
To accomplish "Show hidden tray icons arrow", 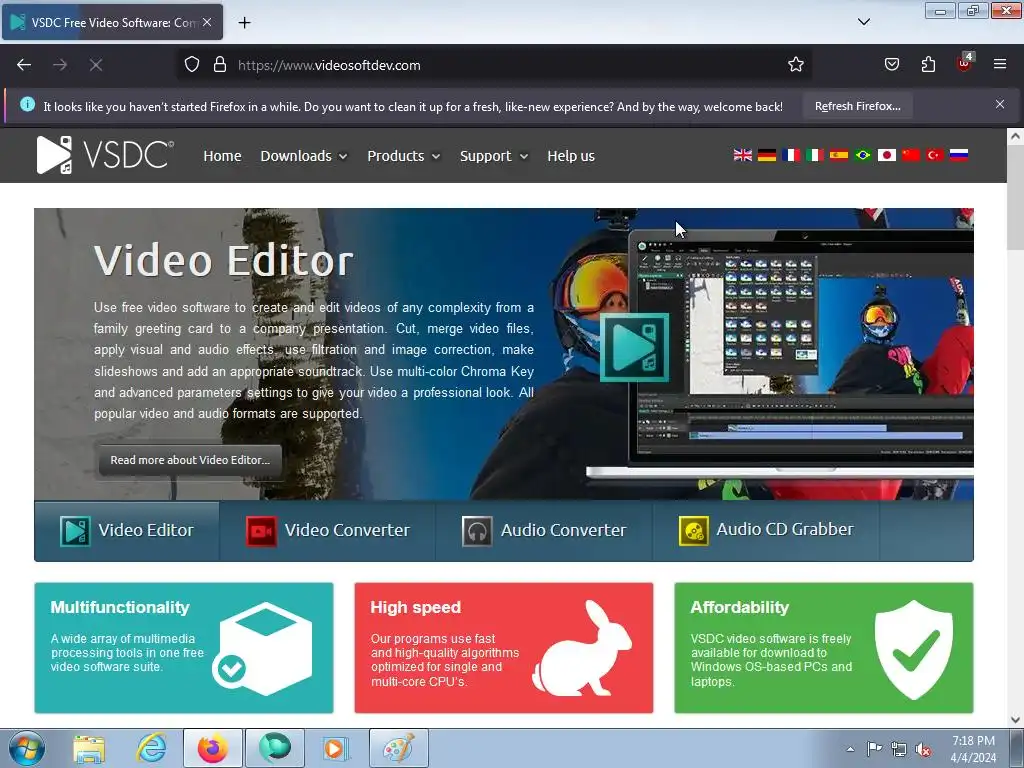I will click(850, 749).
